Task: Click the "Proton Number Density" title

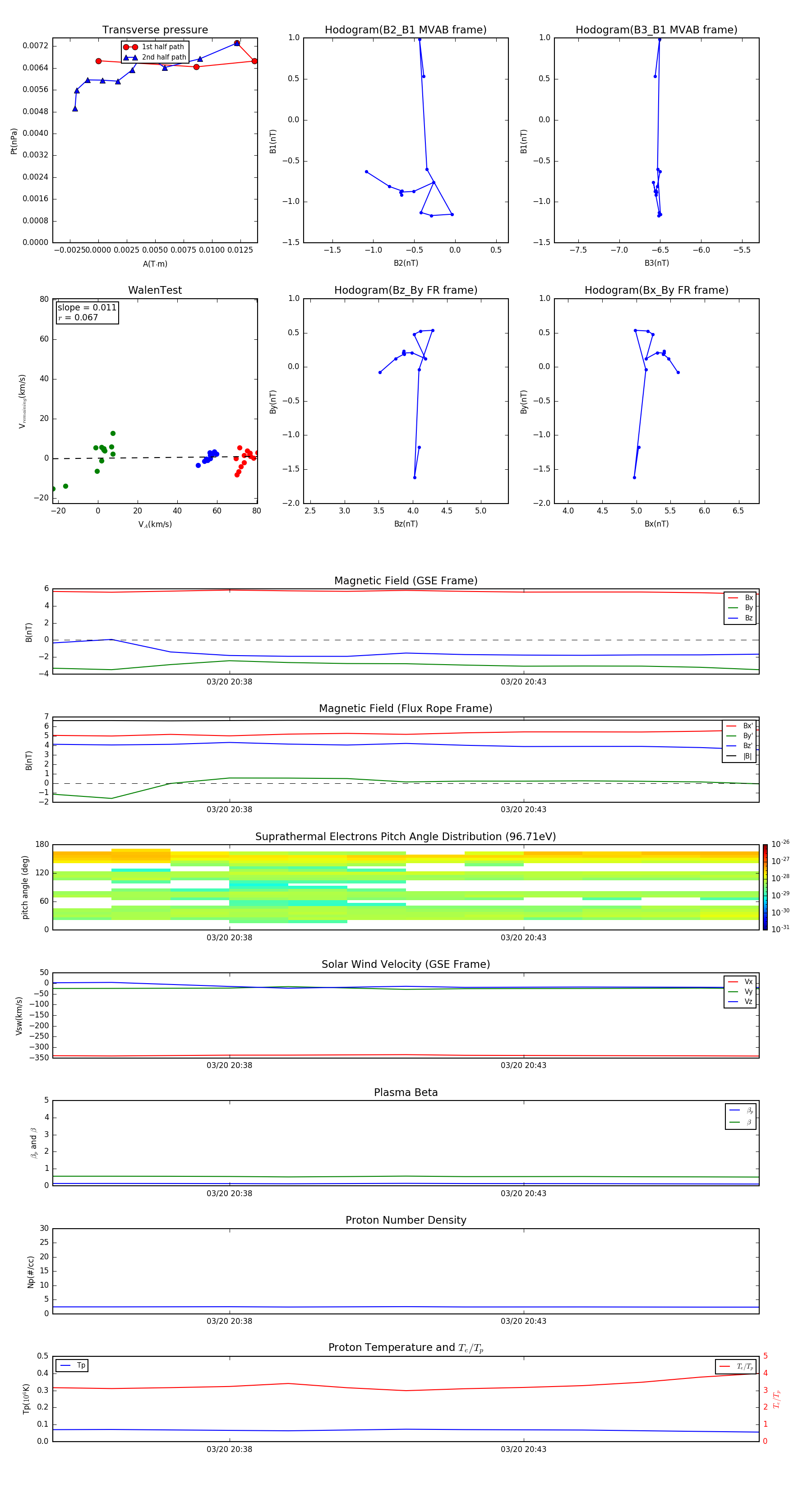Action: tap(406, 1220)
